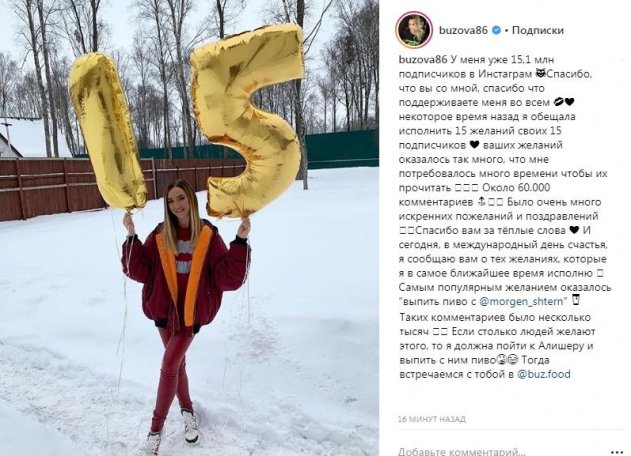This screenshot has width=631, height=456.
Task: Click the blue verified badge icon
Action: 497,30
